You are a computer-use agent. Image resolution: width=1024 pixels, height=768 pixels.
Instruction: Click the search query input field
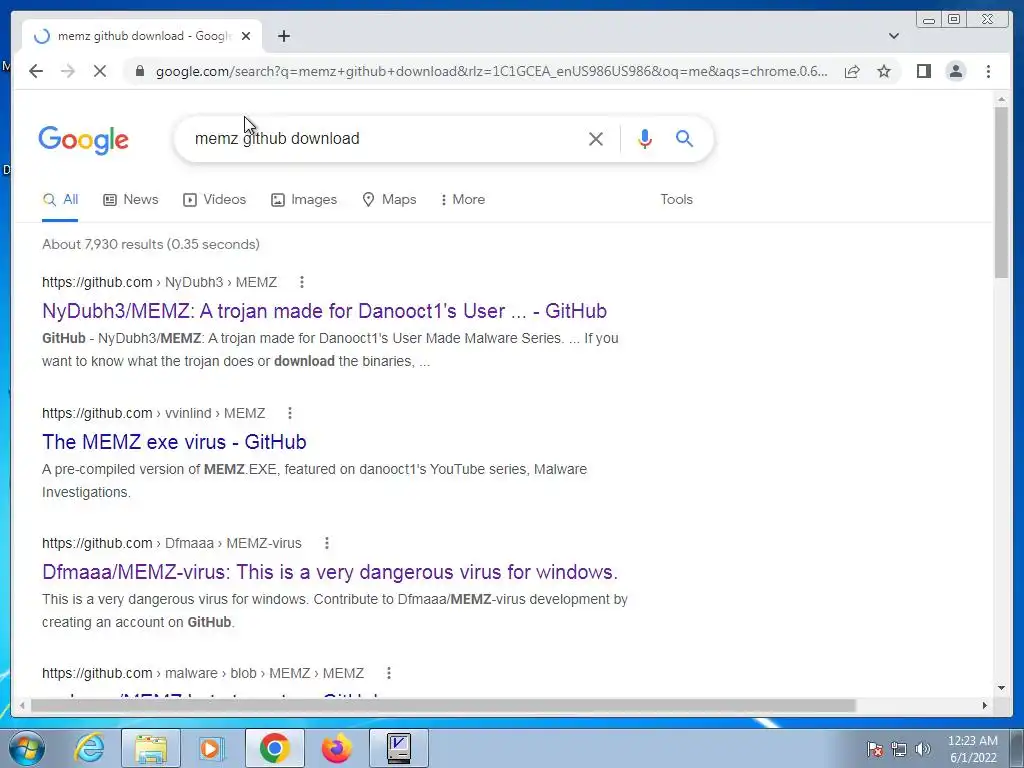[385, 138]
